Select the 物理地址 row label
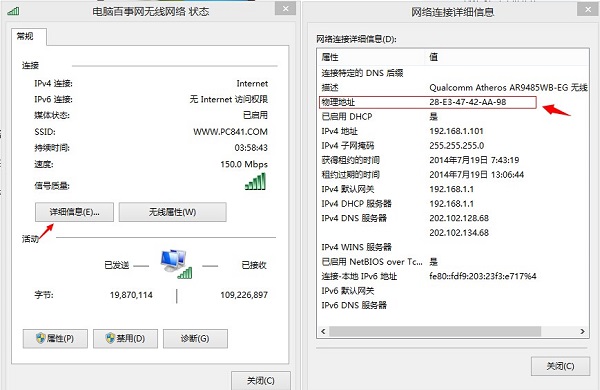Screen dimensions: 600x390 pos(338,102)
